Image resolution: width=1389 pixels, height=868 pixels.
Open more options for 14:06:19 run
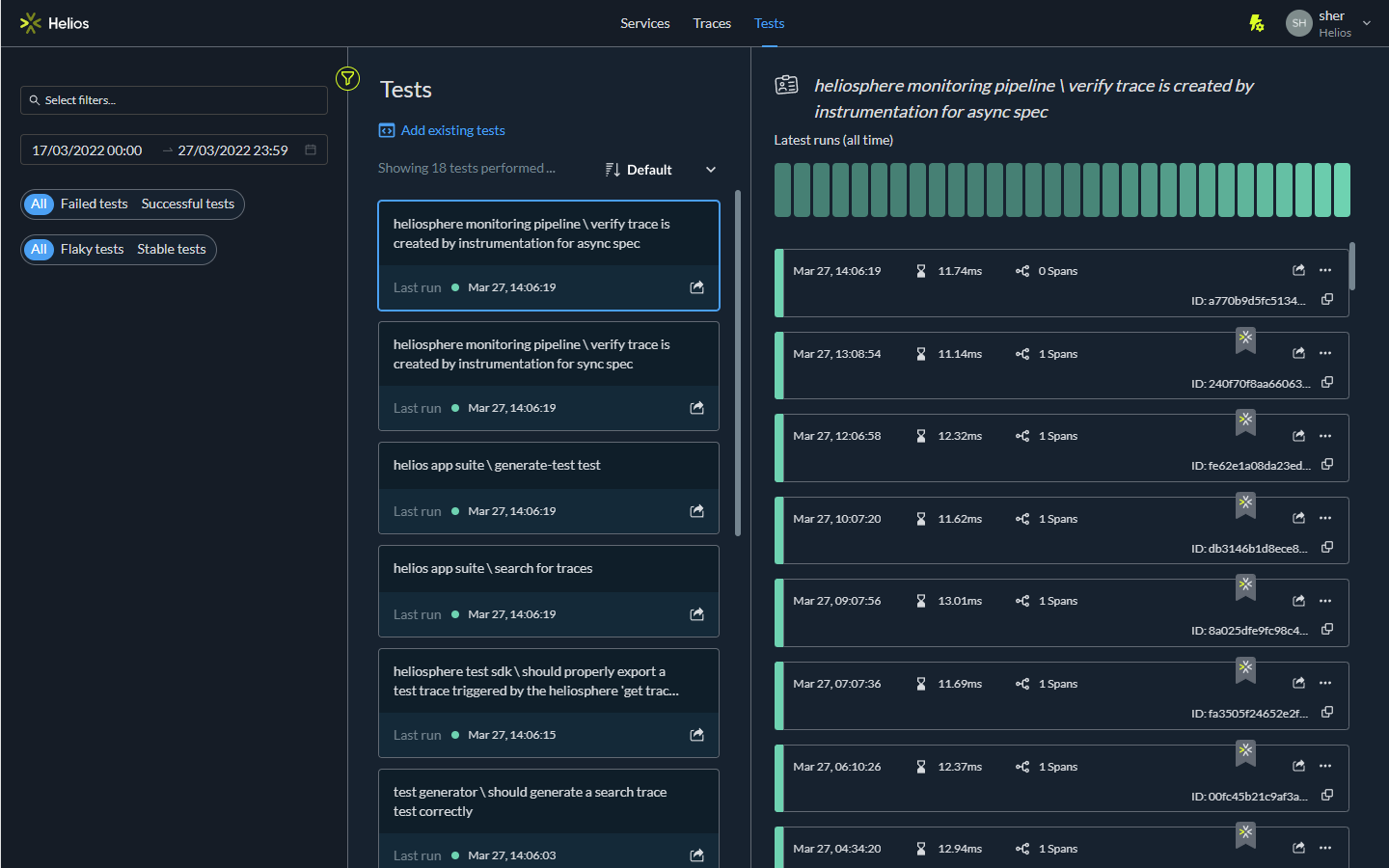click(x=1325, y=271)
